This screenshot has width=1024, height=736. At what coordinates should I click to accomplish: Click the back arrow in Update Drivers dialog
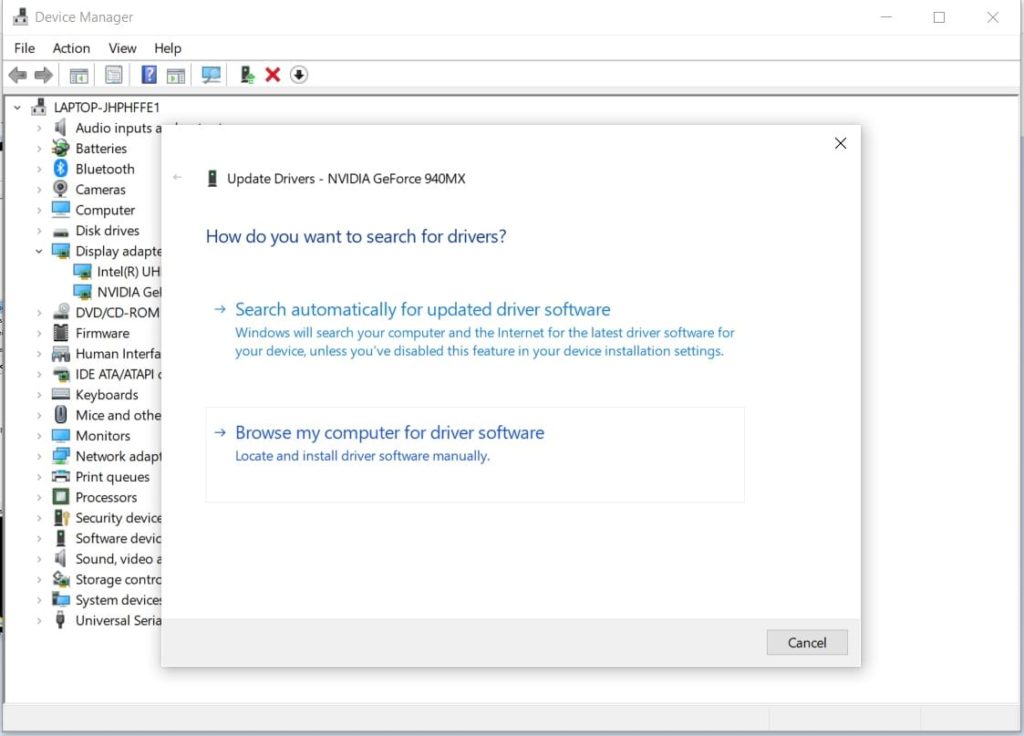178,177
